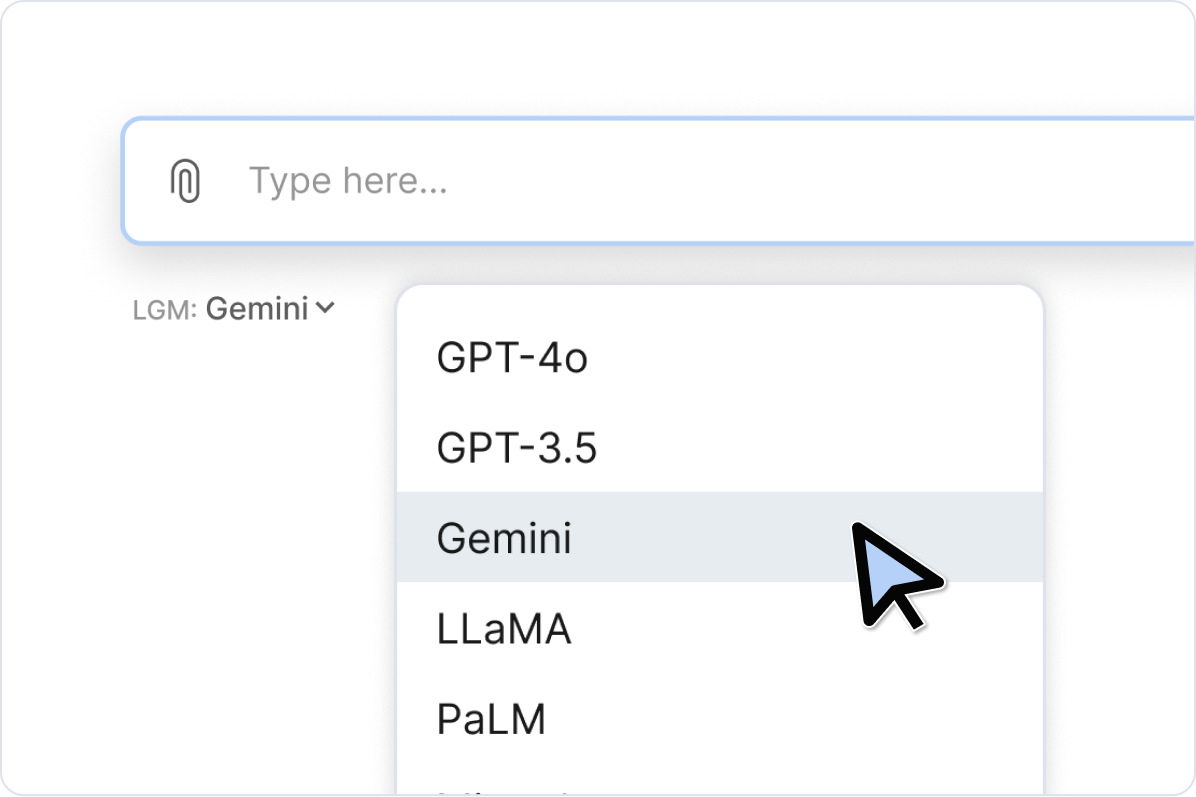
Task: Click the paperclip attachment icon
Action: click(185, 182)
